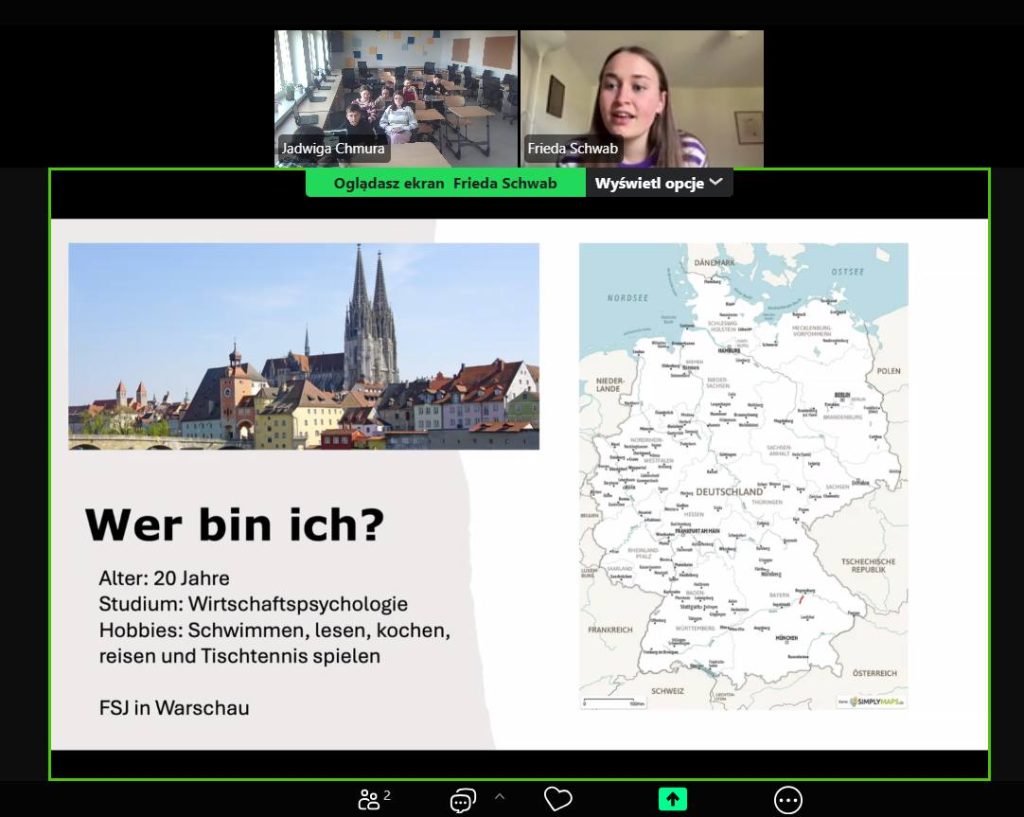The height and width of the screenshot is (817, 1024).
Task: Click the "Wer bin ich?" slide heading
Action: pos(234,524)
